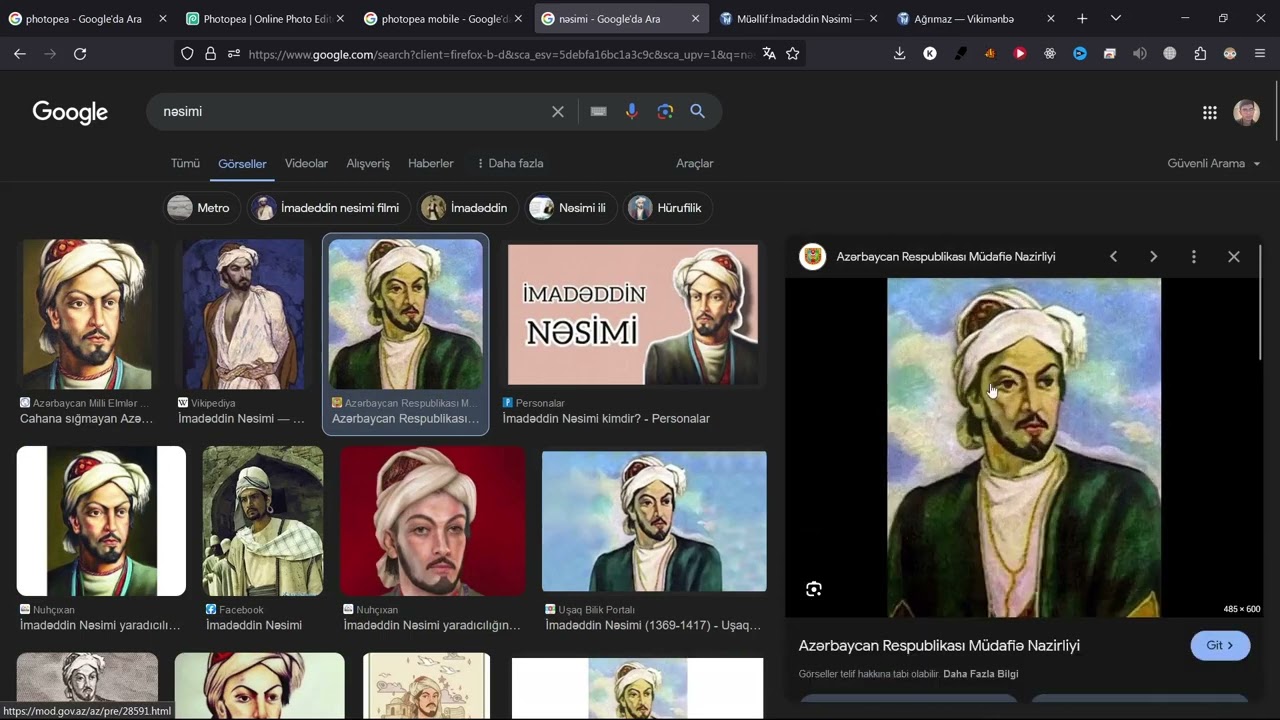Select Nəsimi ili filter chip
1280x720 pixels.
[571, 208]
